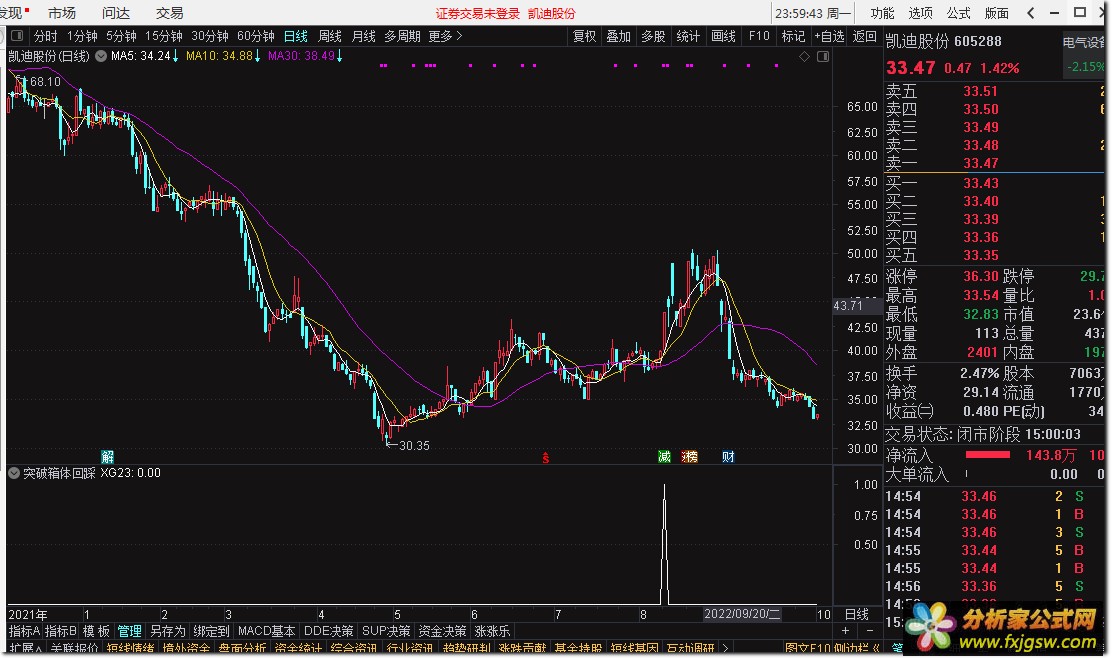Click the 日线 period label at chart bottom-right
1113x659 pixels.
[x=857, y=614]
